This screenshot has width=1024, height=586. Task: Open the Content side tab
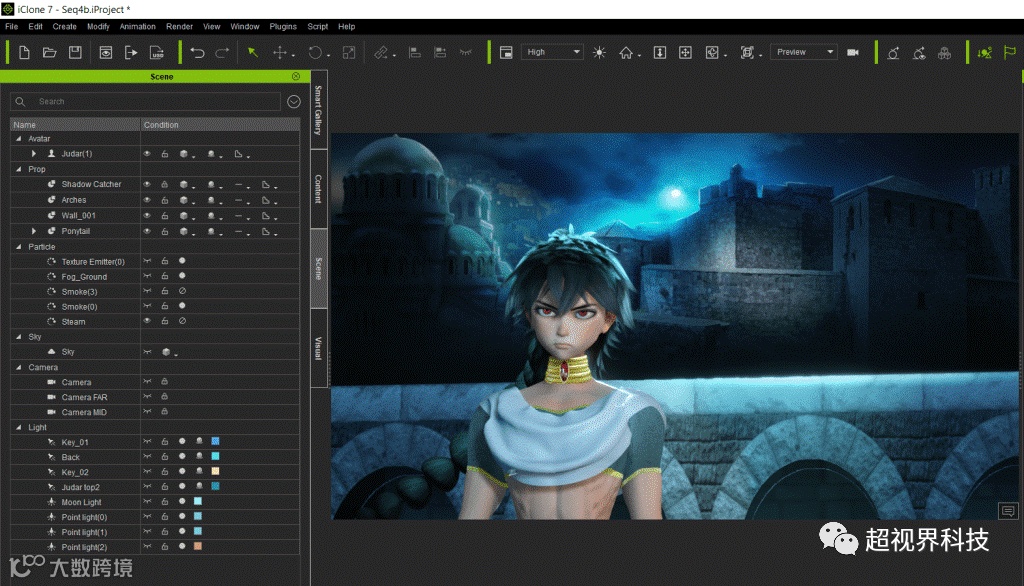pyautogui.click(x=318, y=189)
